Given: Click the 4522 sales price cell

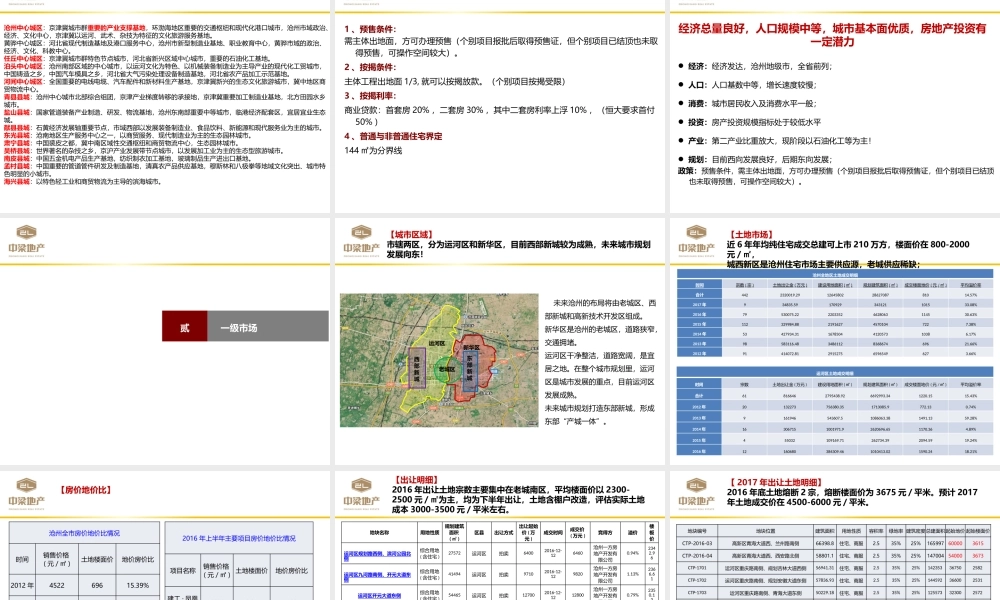Looking at the screenshot, I should [57, 585].
